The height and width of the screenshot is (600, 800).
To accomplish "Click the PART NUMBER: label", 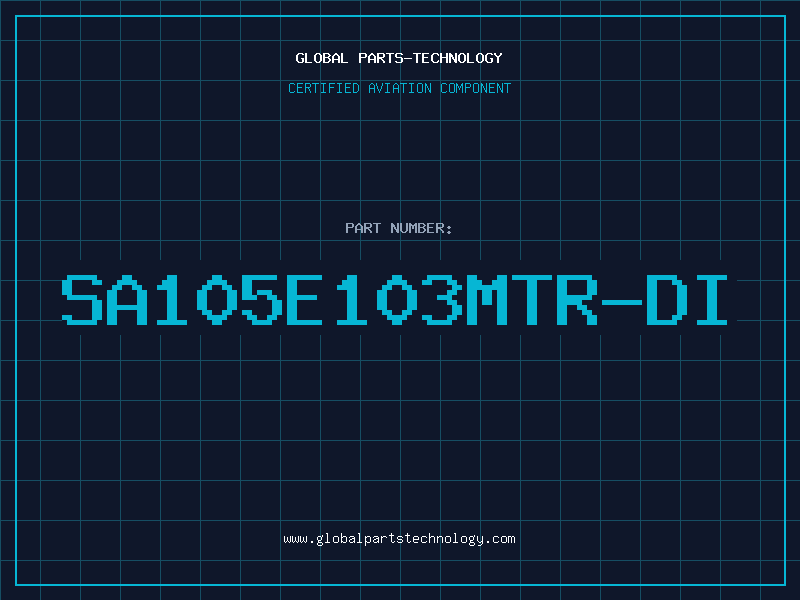I will 399,228.
